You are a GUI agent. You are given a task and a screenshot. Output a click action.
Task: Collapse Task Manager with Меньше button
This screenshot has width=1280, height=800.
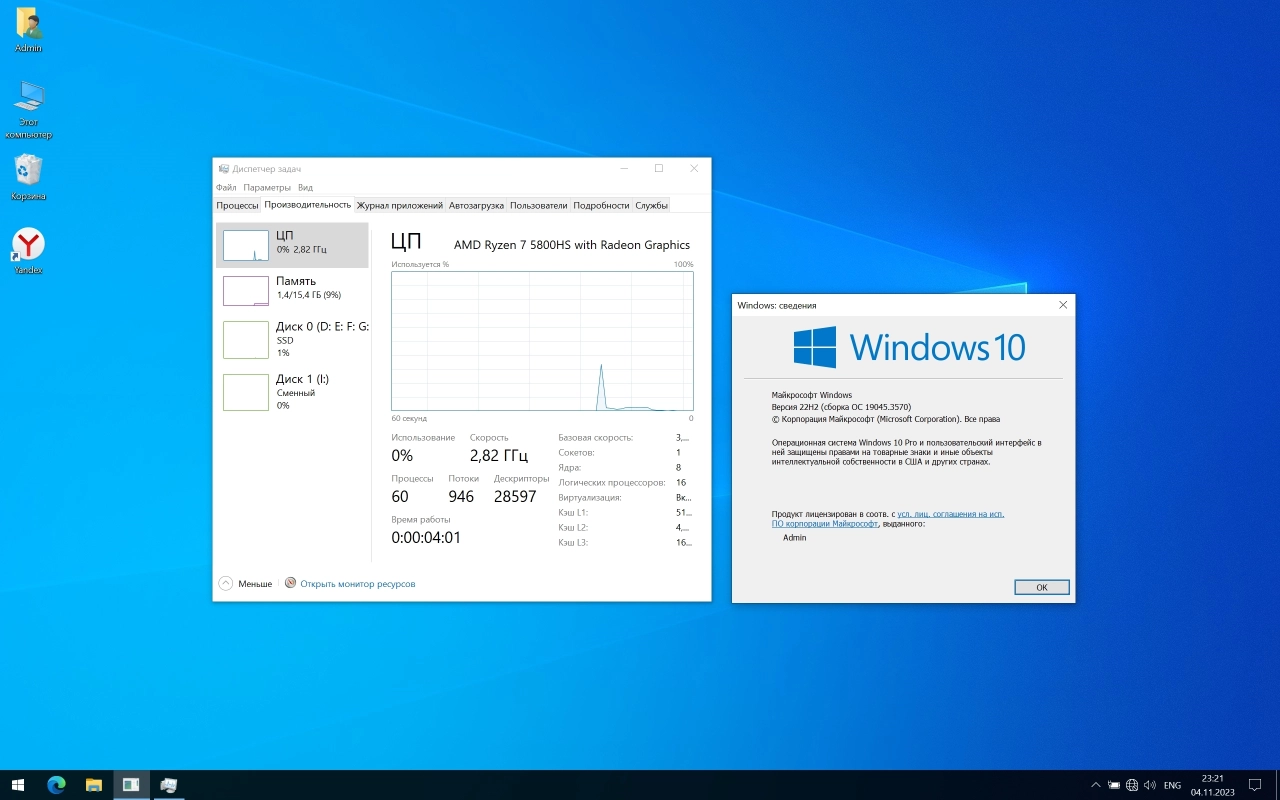245,583
